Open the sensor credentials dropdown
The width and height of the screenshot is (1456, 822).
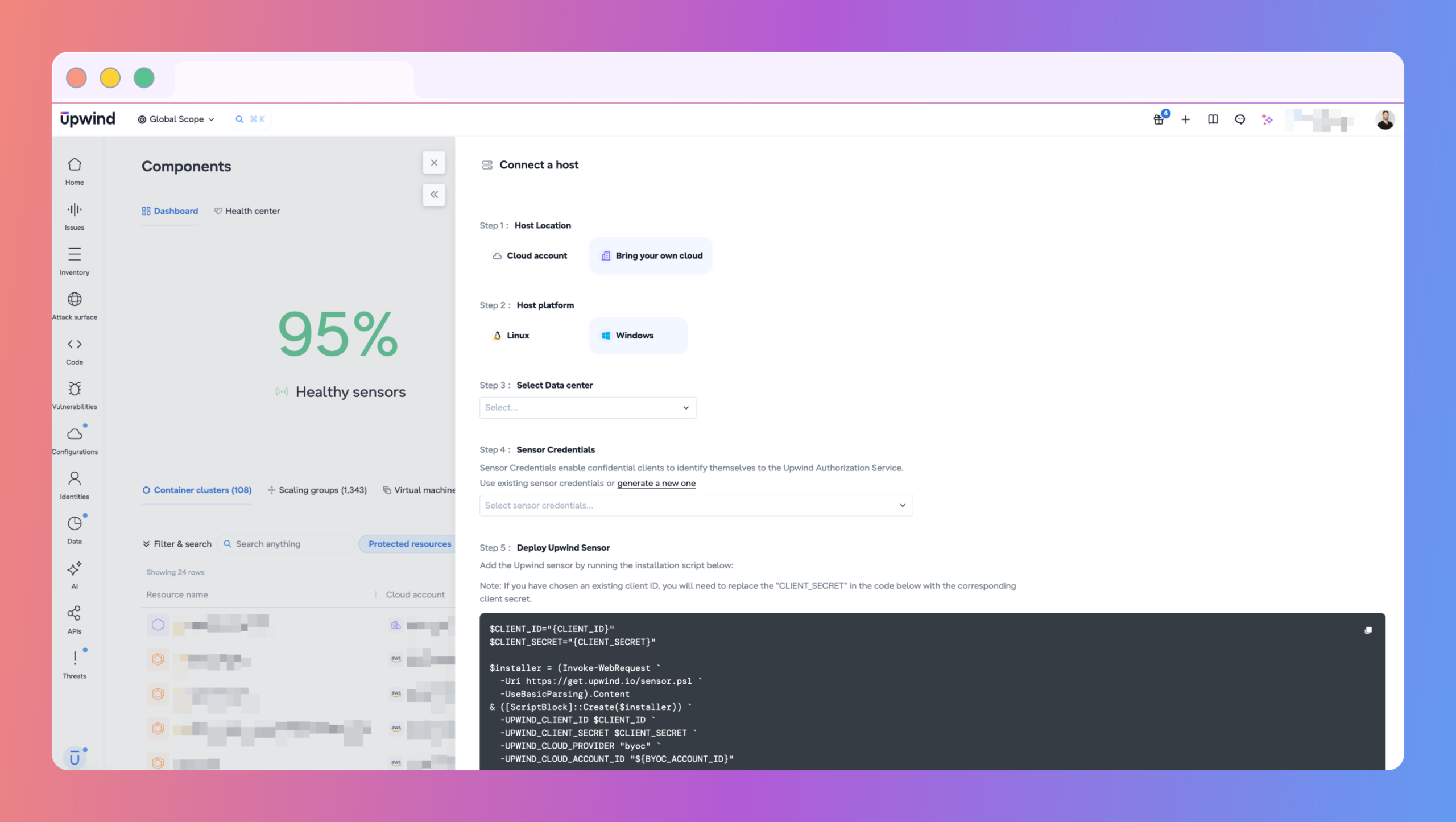click(696, 506)
